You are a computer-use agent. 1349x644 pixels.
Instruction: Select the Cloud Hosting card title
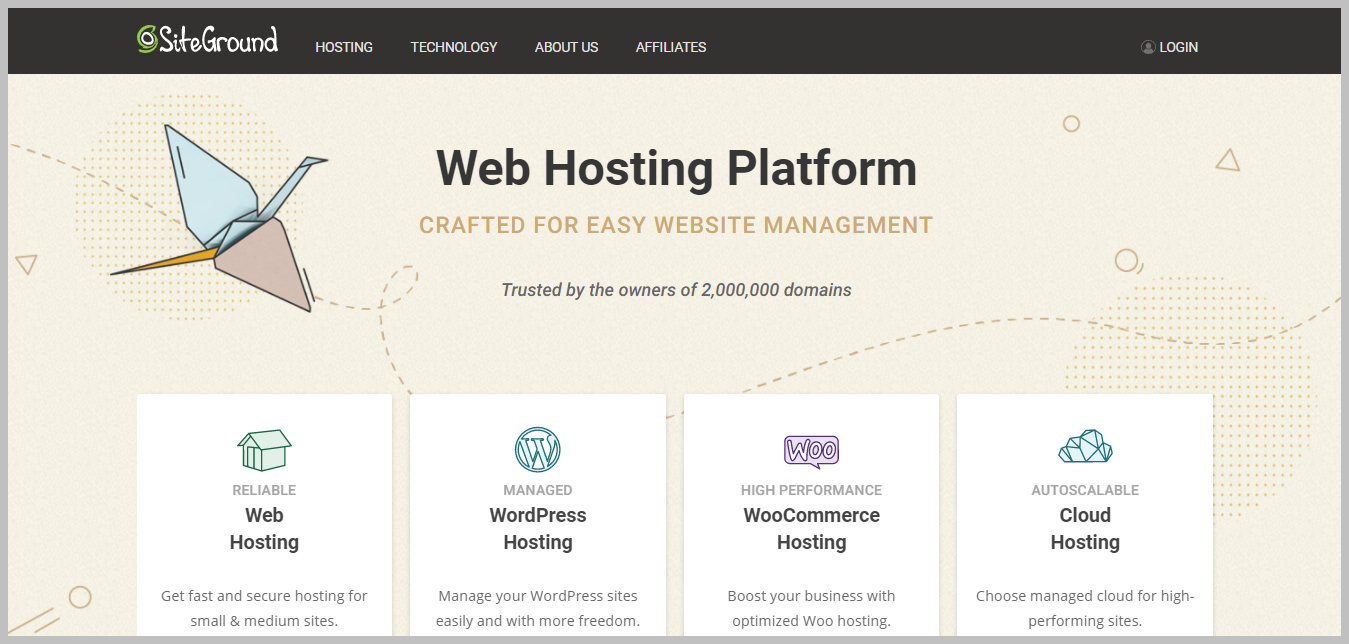(x=1085, y=529)
